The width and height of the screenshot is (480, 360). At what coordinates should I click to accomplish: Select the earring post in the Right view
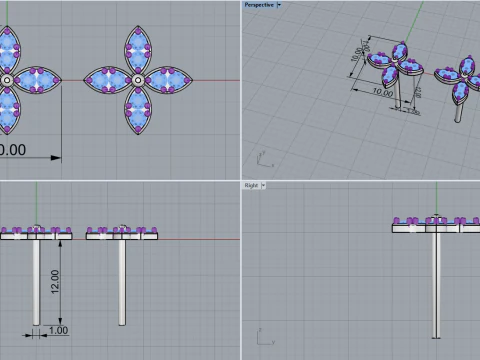pos(436,285)
